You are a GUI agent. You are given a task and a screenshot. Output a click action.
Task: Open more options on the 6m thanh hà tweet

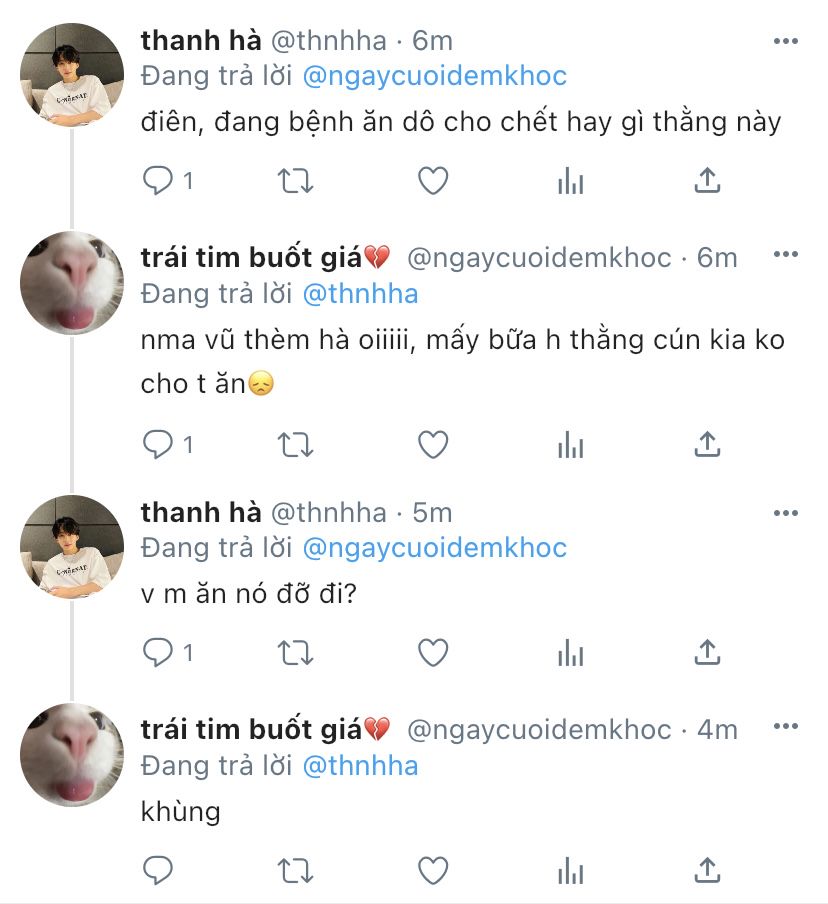pos(786,41)
